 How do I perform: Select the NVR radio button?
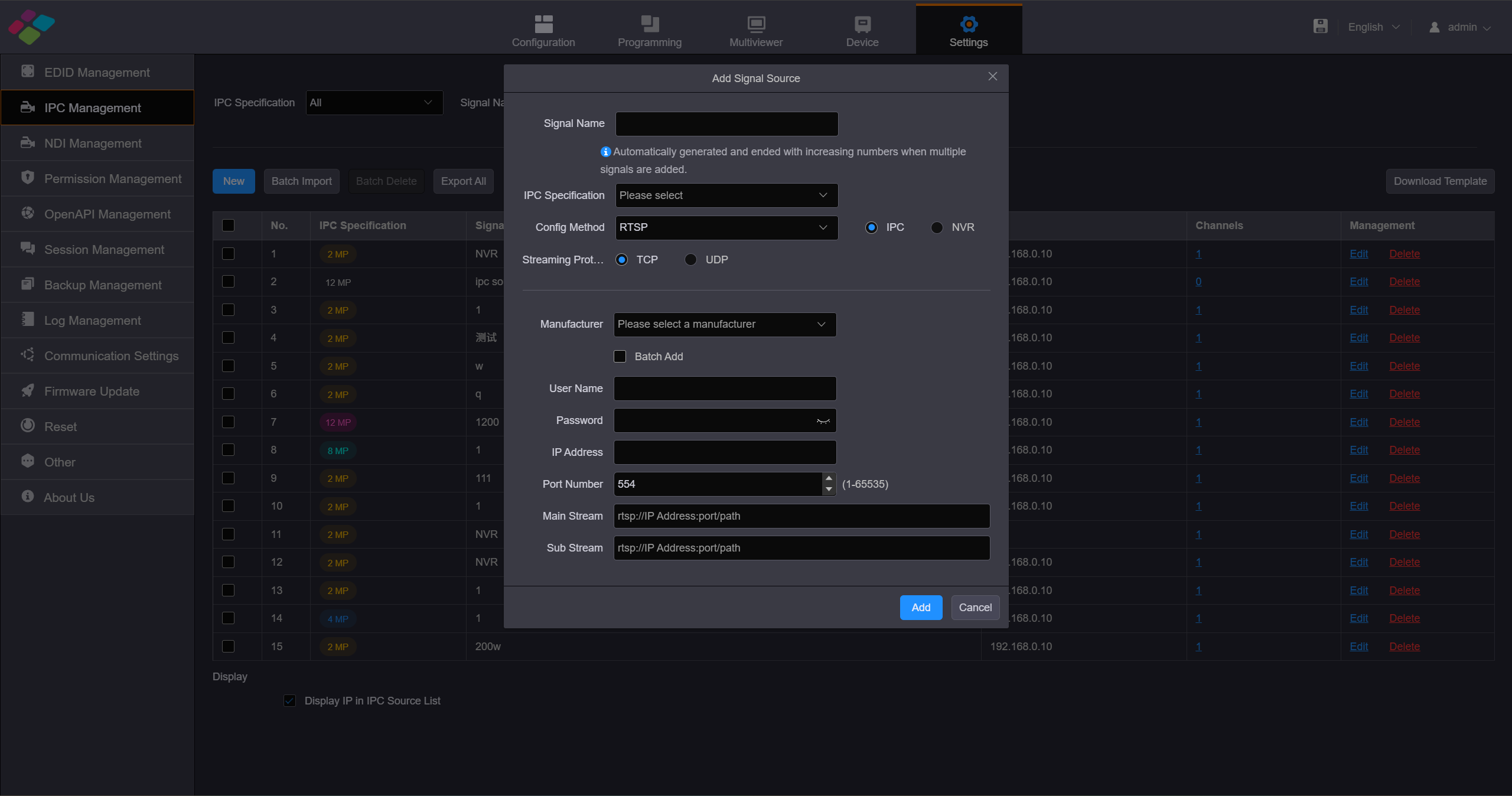pyautogui.click(x=936, y=227)
